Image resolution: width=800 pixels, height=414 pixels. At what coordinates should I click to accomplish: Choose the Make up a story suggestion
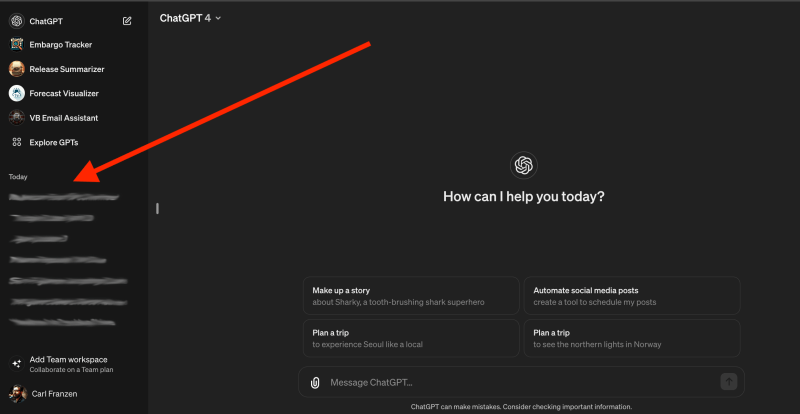coord(411,296)
